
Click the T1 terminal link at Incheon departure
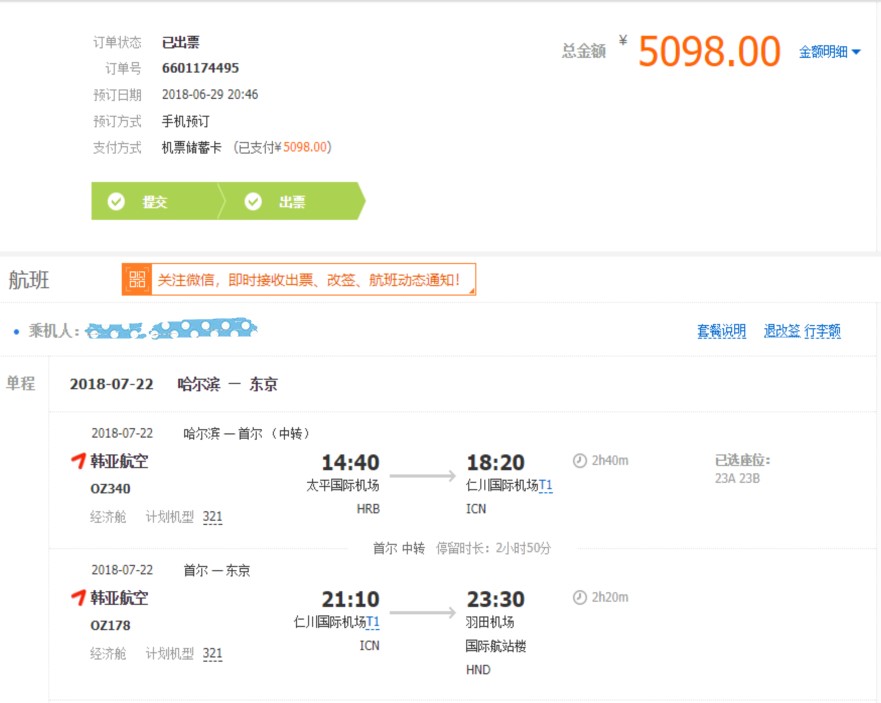tap(373, 622)
